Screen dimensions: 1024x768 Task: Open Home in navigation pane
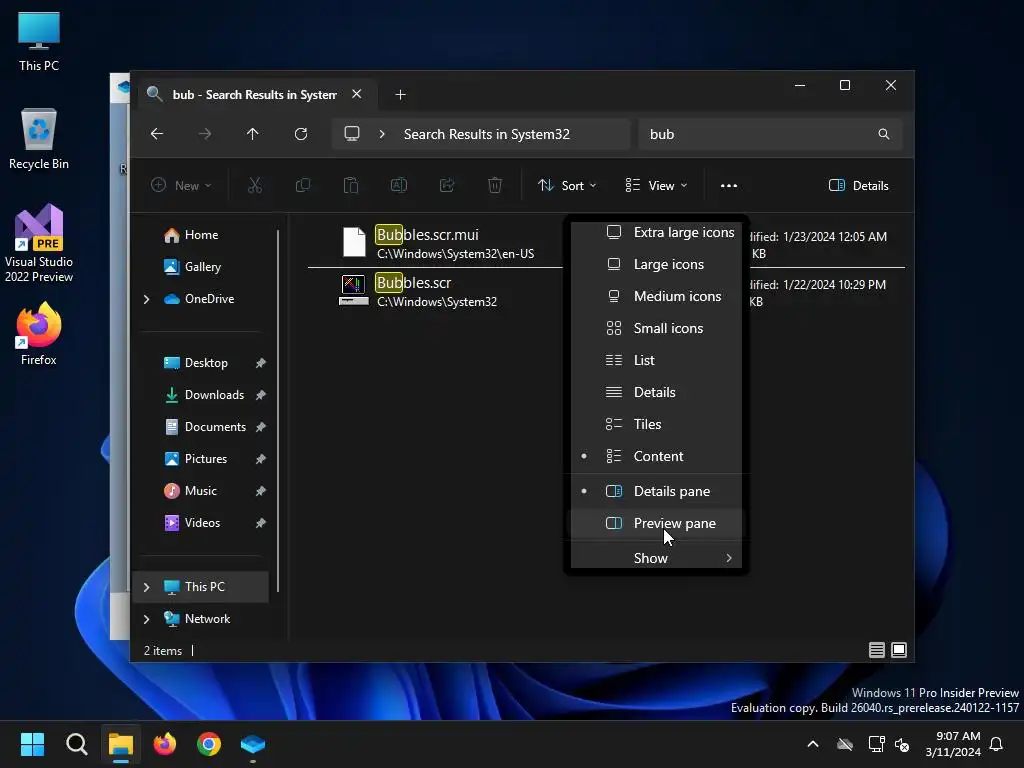[x=201, y=234]
